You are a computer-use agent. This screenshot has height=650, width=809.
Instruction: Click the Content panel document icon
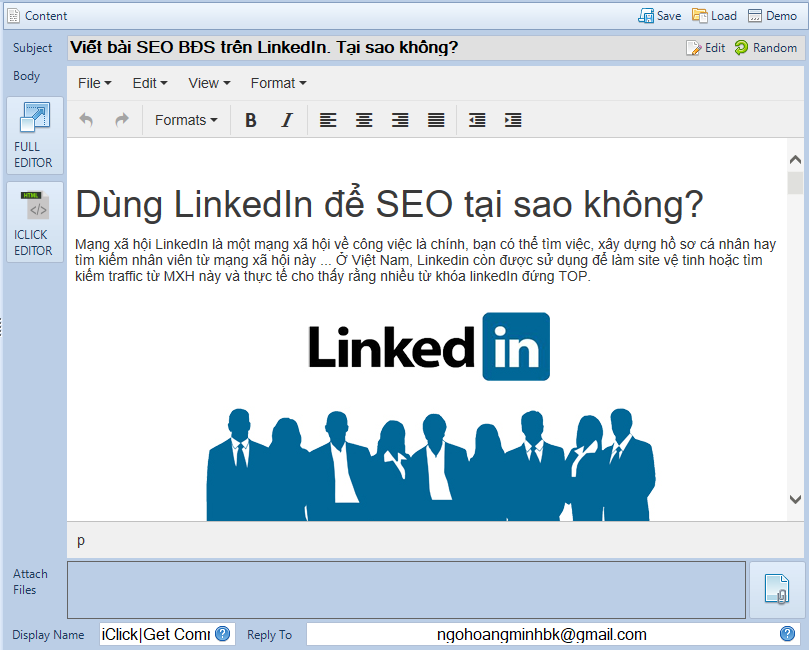coord(14,16)
